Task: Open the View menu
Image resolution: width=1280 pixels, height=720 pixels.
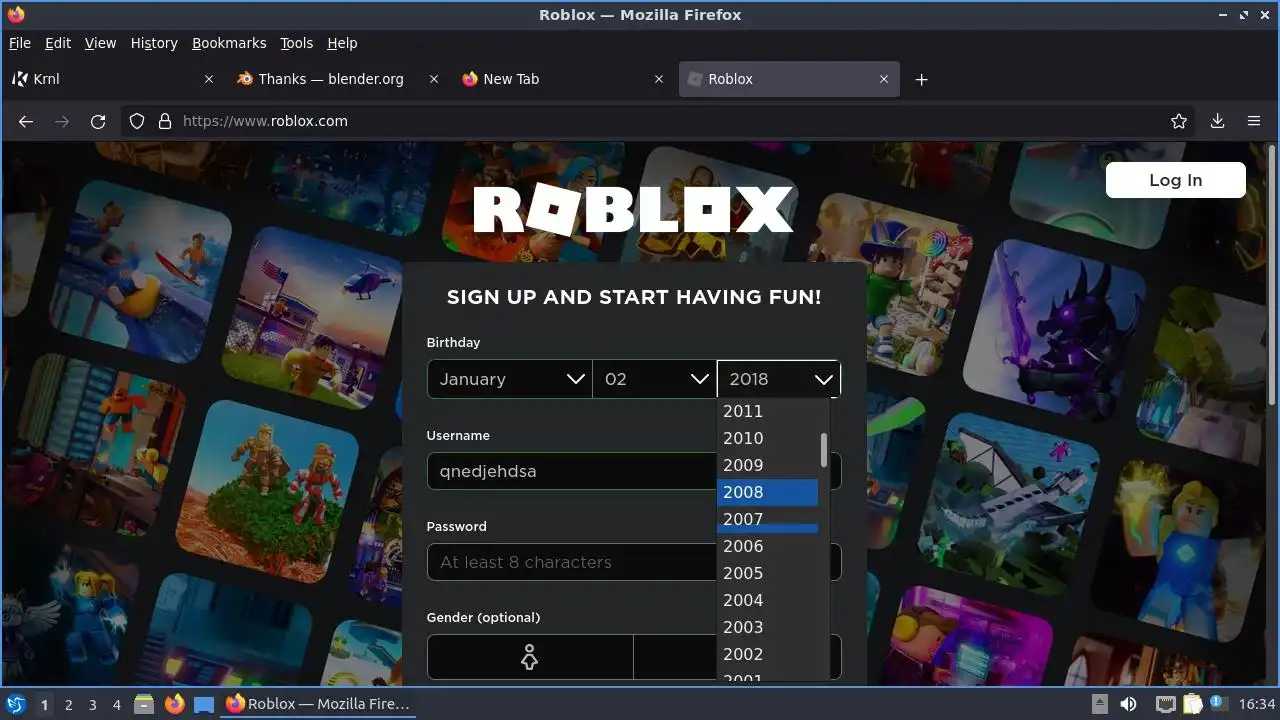Action: (100, 43)
